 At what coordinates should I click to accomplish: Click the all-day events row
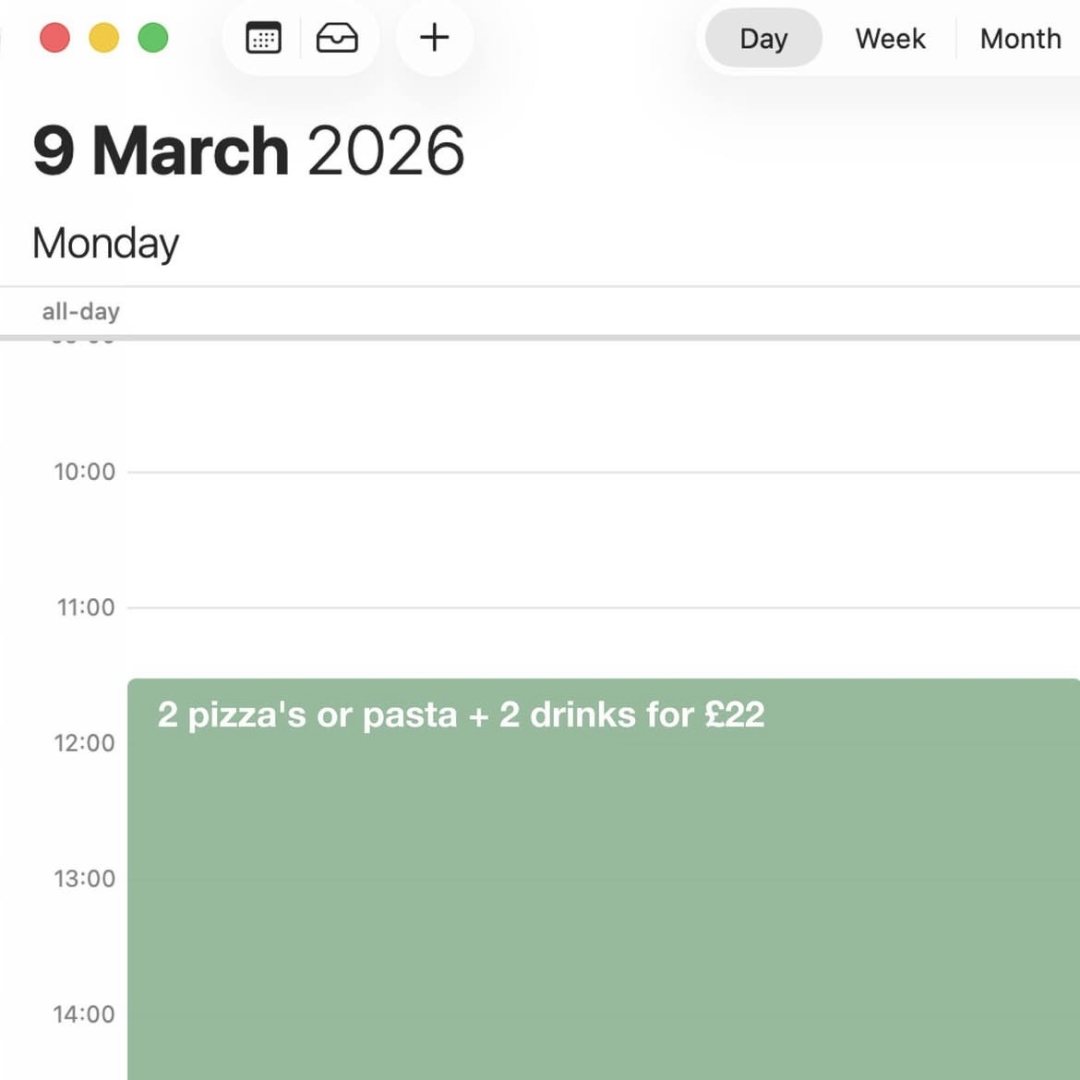tap(600, 312)
